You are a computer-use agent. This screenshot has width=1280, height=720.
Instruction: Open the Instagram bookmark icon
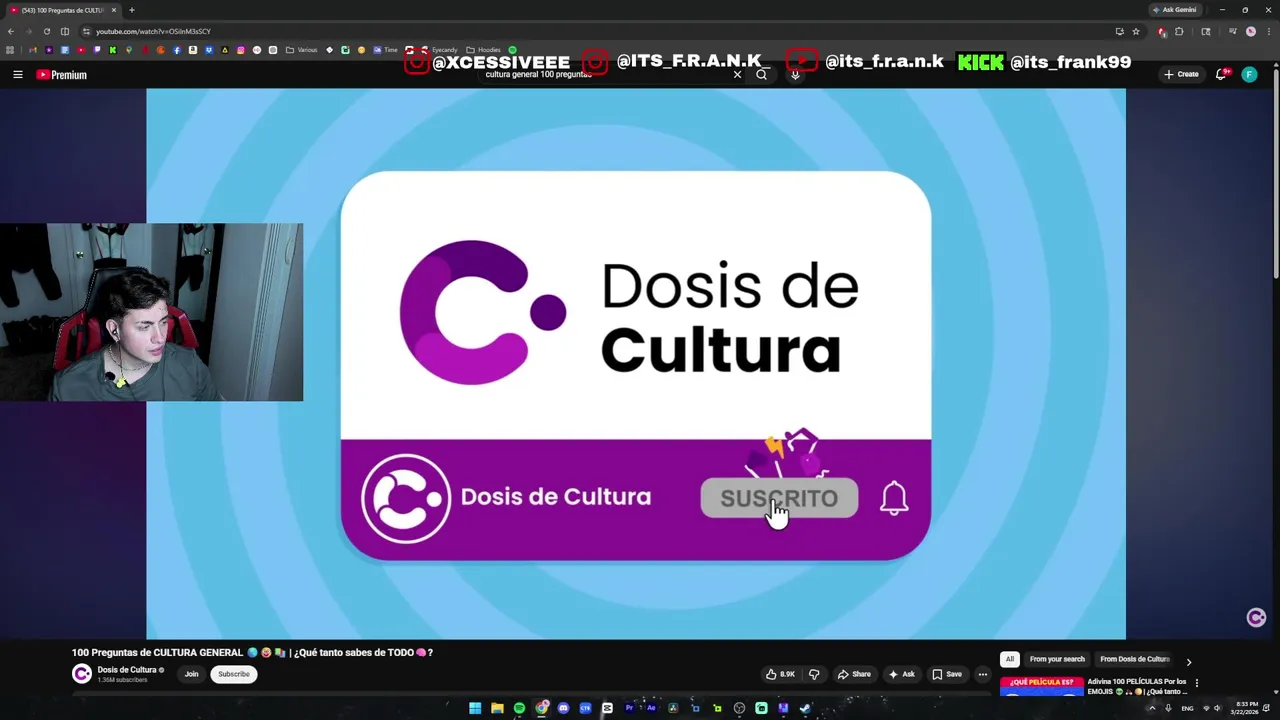(241, 50)
